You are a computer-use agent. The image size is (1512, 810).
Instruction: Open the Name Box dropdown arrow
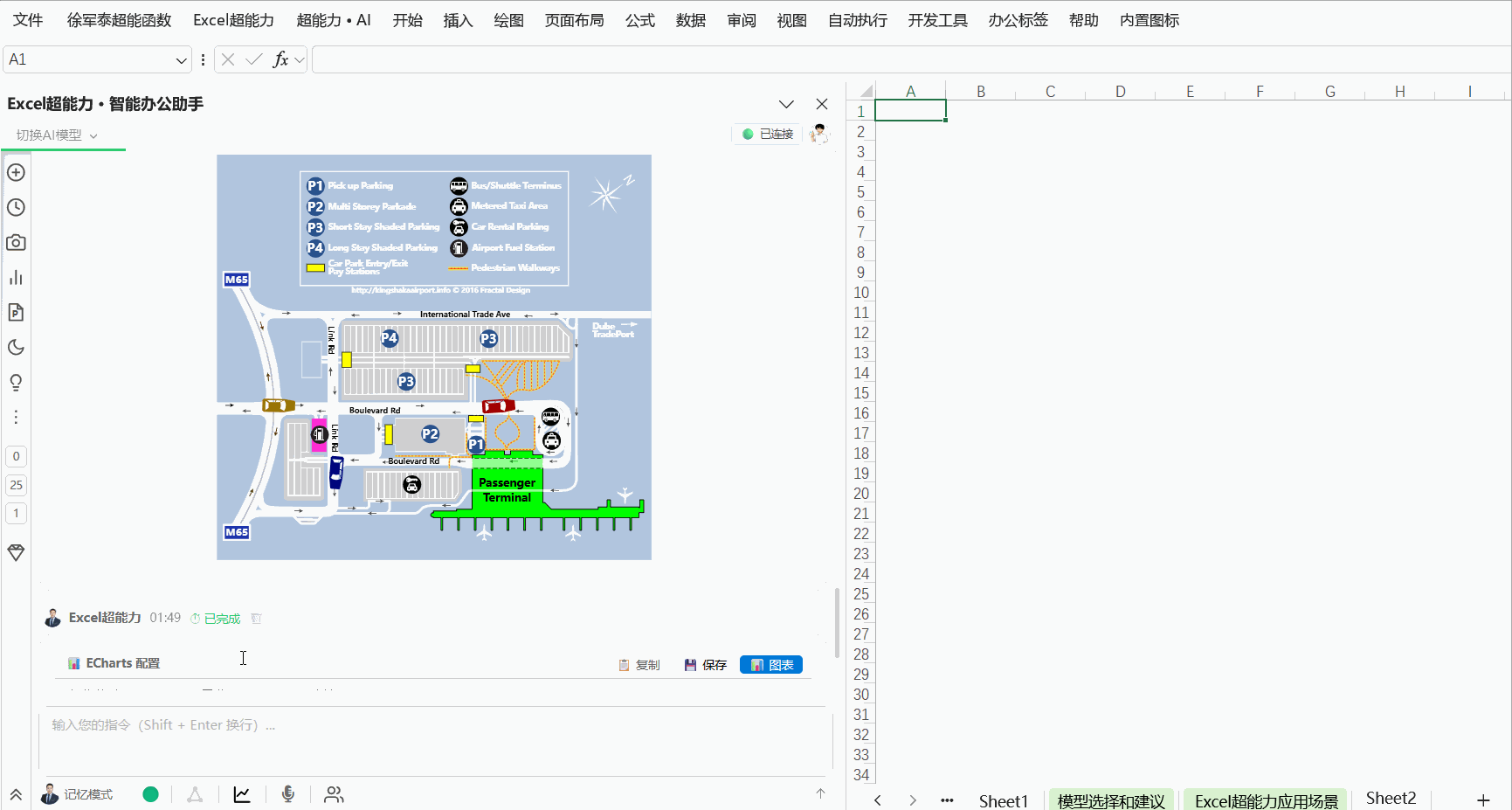[x=181, y=59]
